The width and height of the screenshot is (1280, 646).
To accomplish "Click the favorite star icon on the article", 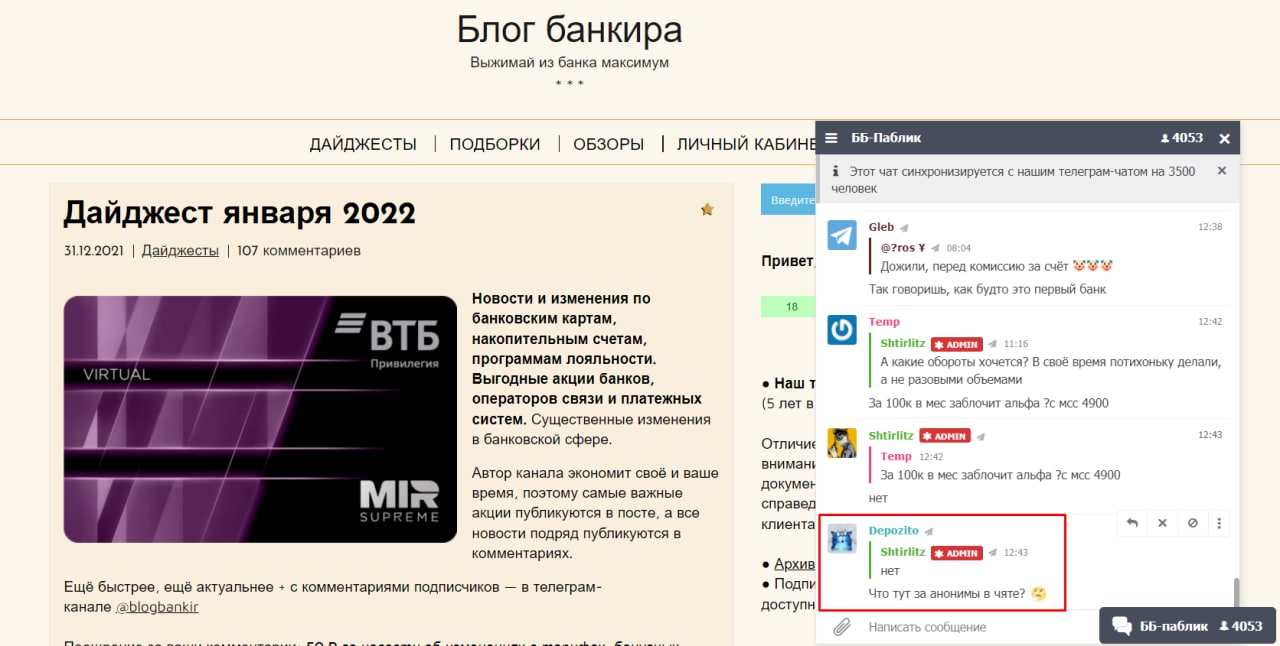I will 707,209.
